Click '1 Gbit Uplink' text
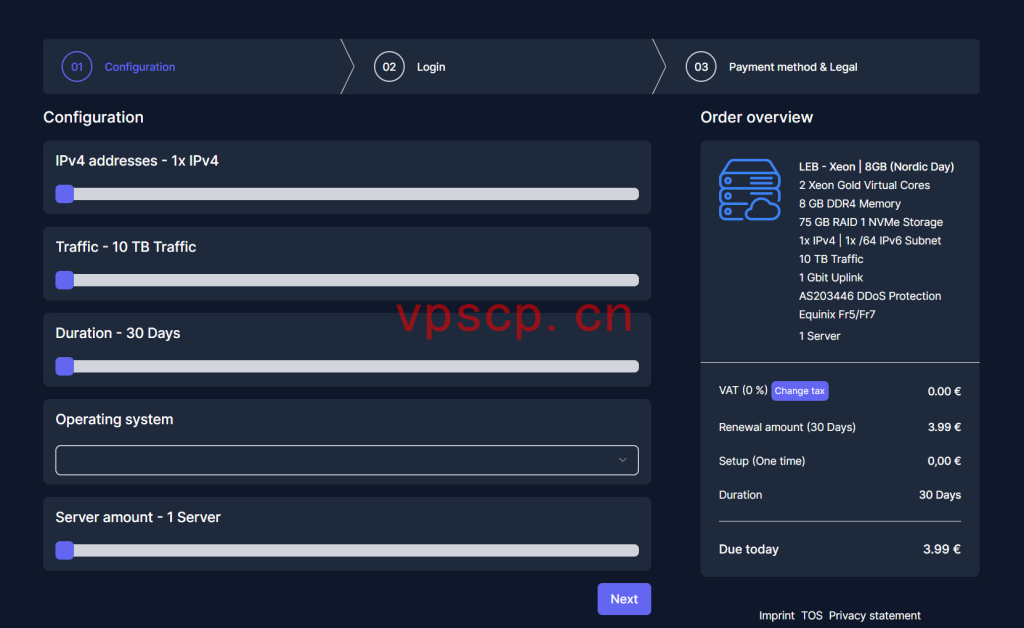This screenshot has width=1024, height=628. [831, 277]
